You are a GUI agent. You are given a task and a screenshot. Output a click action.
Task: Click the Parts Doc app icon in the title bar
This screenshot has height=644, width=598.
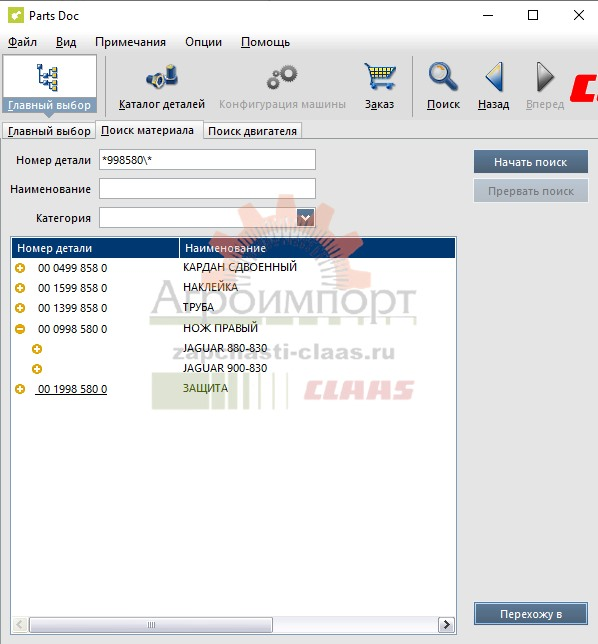(16, 16)
